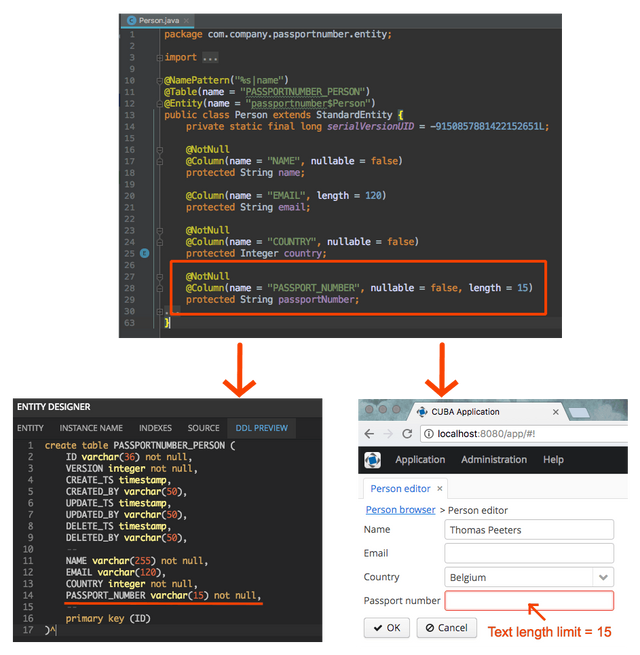
Task: Click the create table PASSPORTNUMBER_PERSON line
Action: [140, 446]
